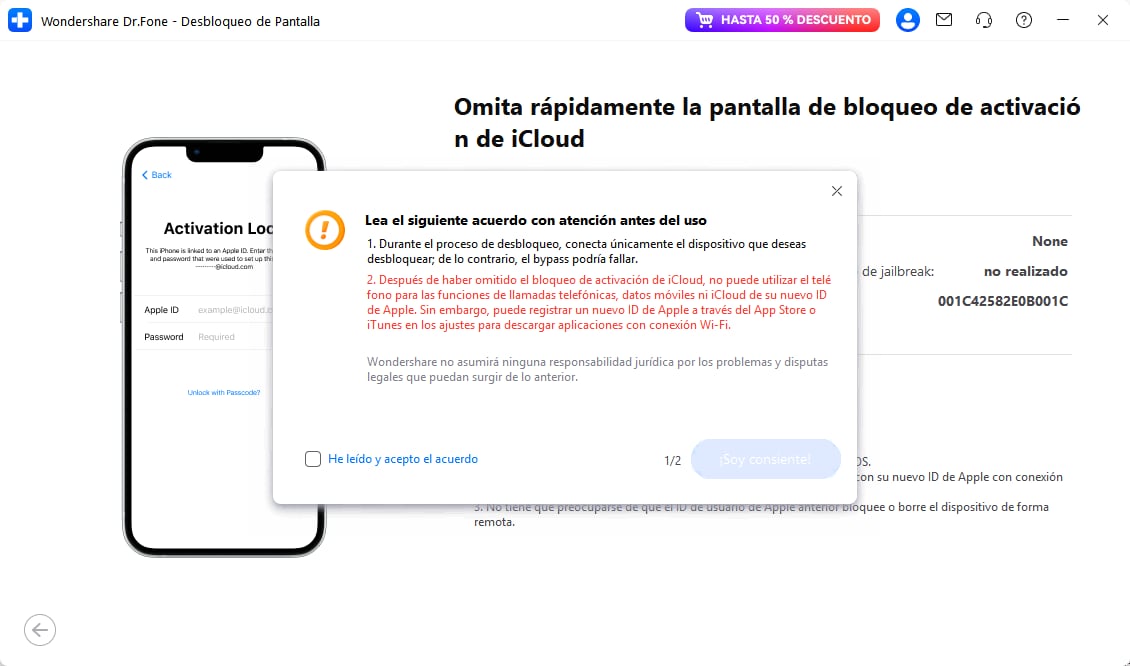The image size is (1130, 666).
Task: Dismiss the agreement dialog with the X
Action: pos(837,191)
